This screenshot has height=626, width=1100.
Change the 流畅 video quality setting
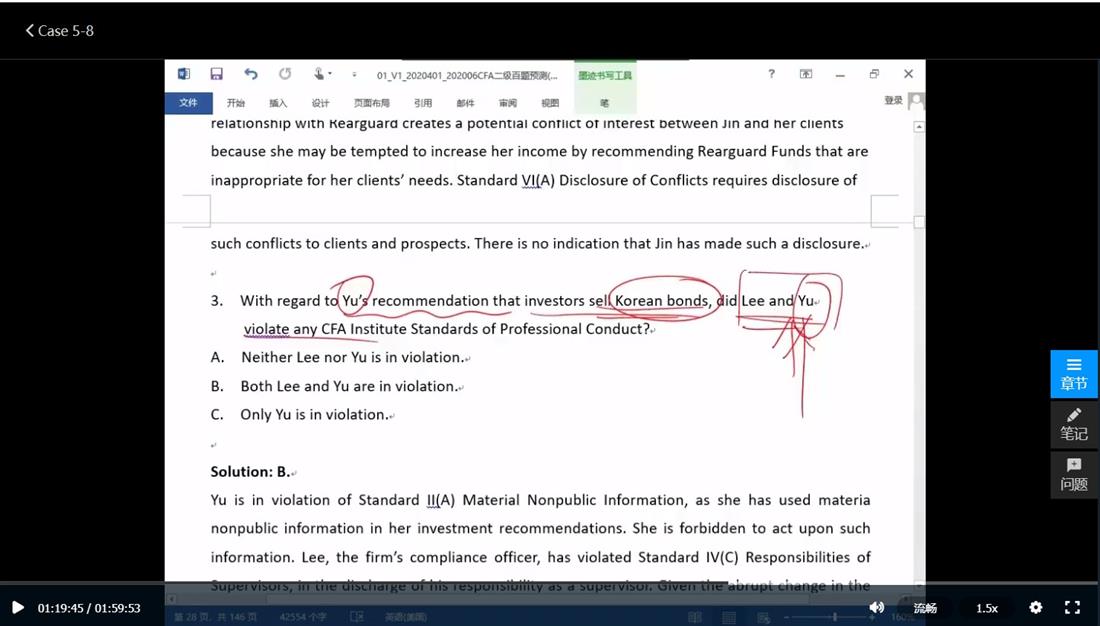pyautogui.click(x=925, y=608)
